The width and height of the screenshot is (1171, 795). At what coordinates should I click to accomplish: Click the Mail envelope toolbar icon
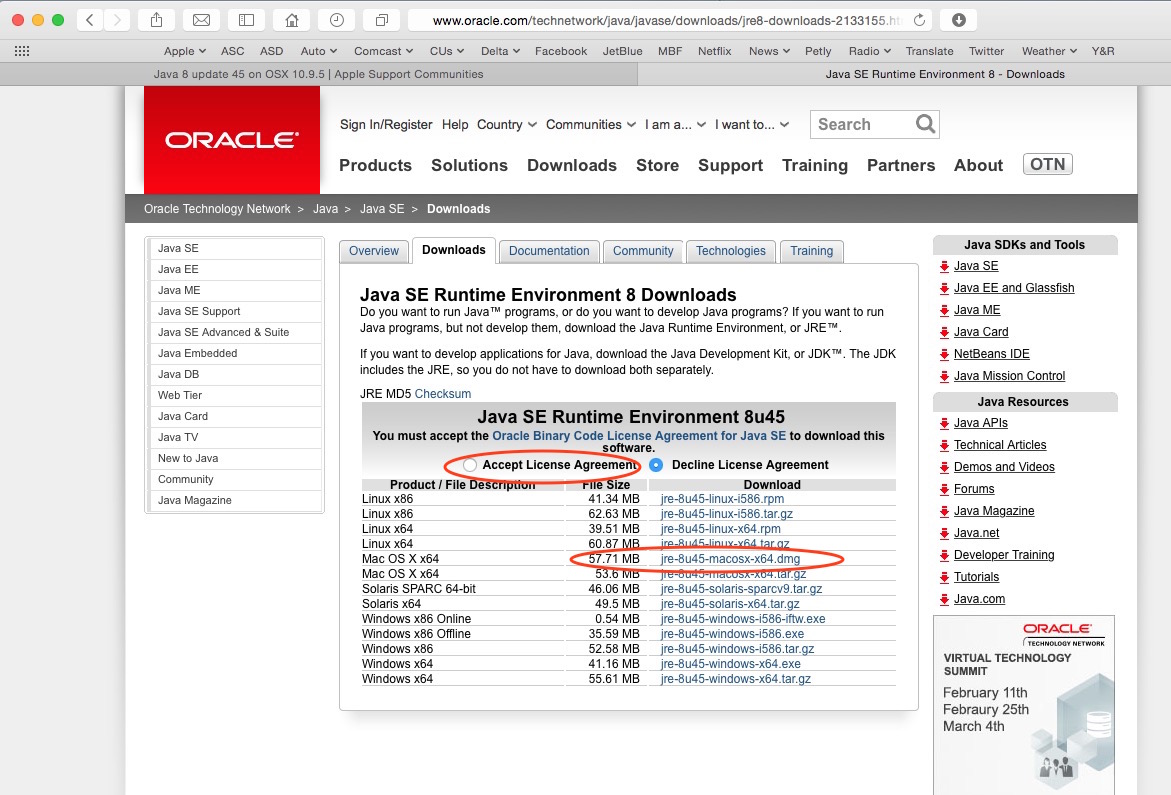(x=201, y=20)
